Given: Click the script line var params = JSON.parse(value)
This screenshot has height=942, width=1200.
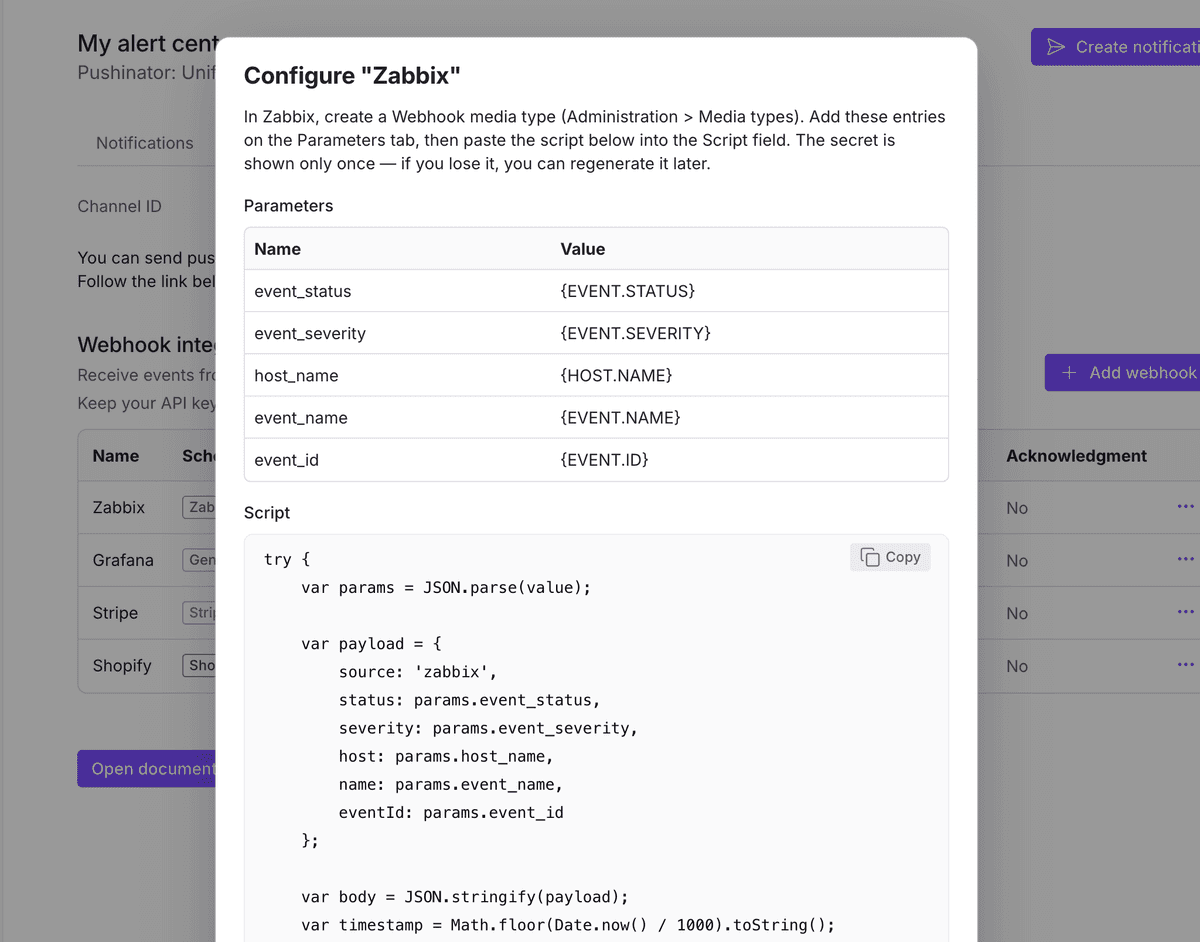Looking at the screenshot, I should pos(446,587).
